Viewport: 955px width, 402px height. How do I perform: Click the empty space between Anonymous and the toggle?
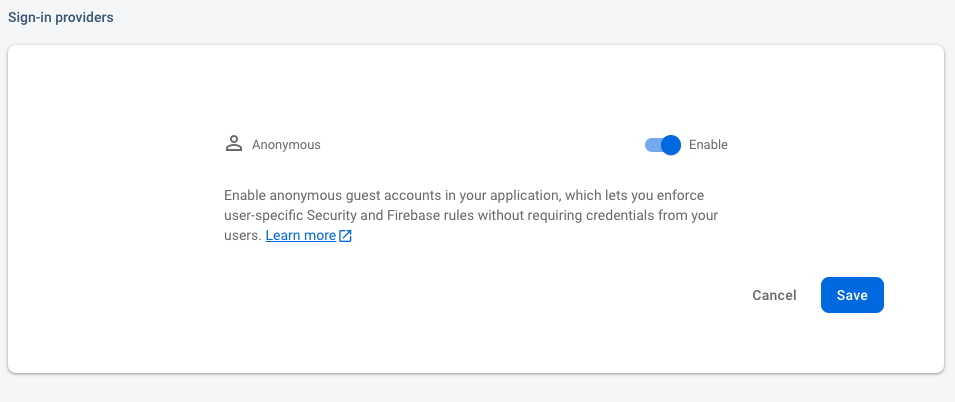pos(480,145)
